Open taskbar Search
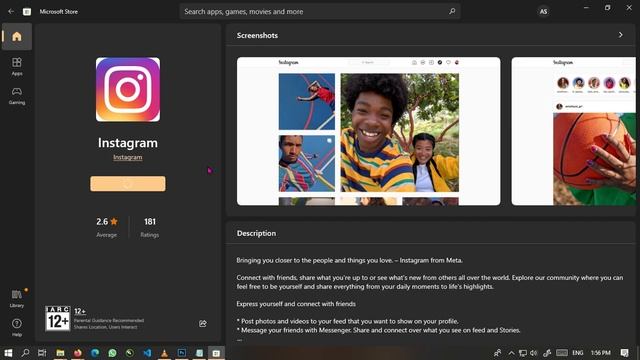The width and height of the screenshot is (640, 360). [25, 353]
